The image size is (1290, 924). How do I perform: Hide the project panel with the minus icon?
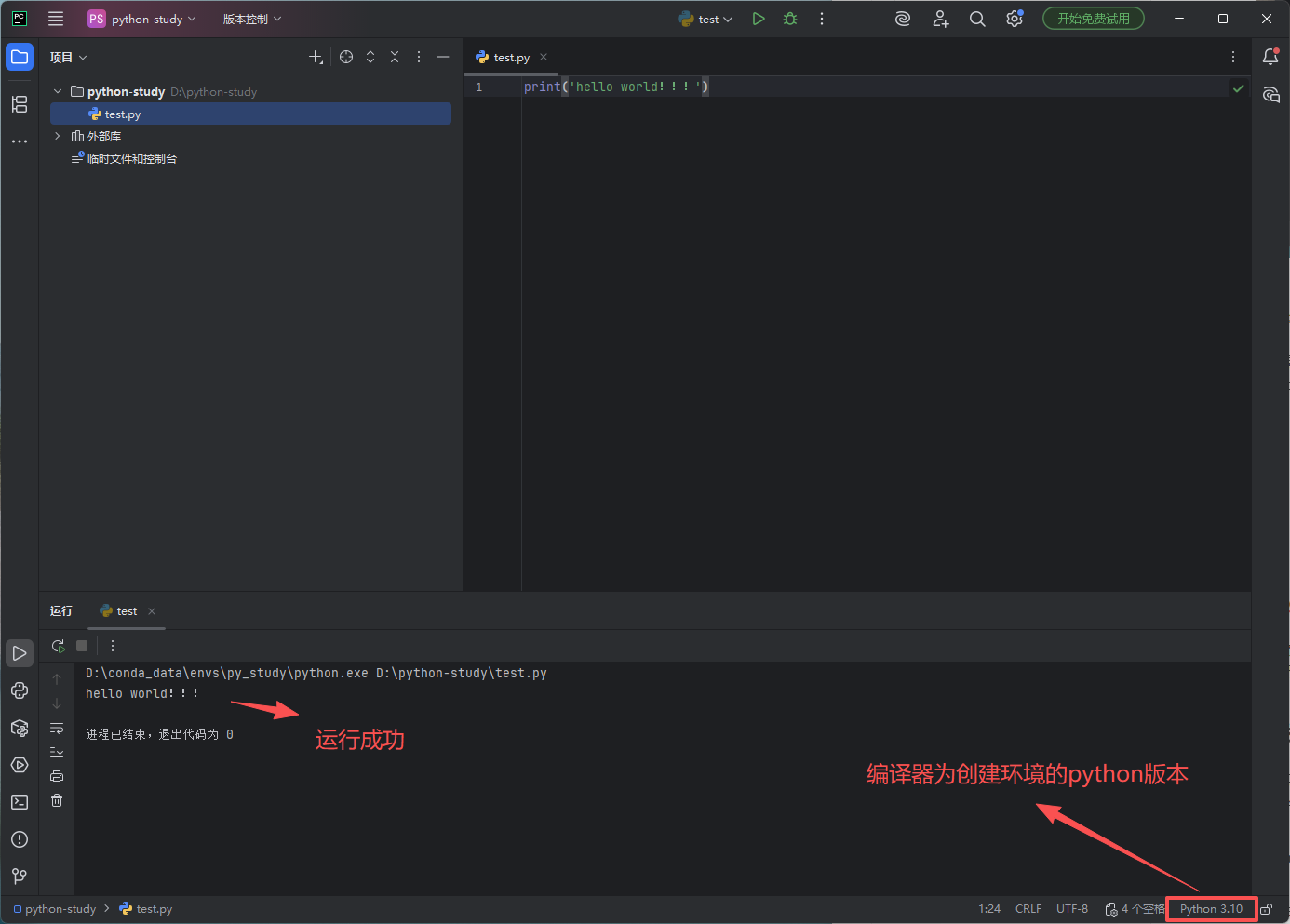[443, 57]
